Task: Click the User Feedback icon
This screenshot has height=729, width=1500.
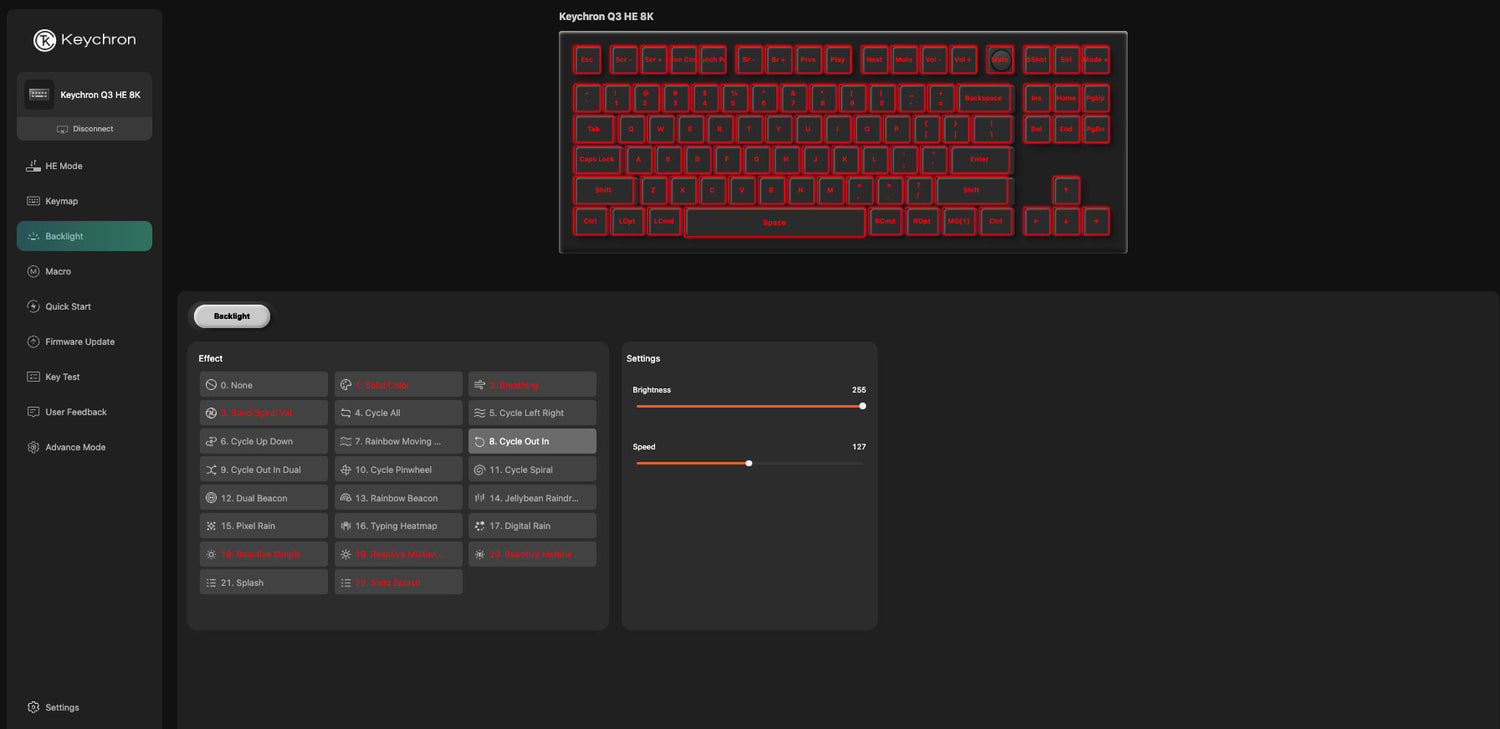Action: pyautogui.click(x=33, y=412)
